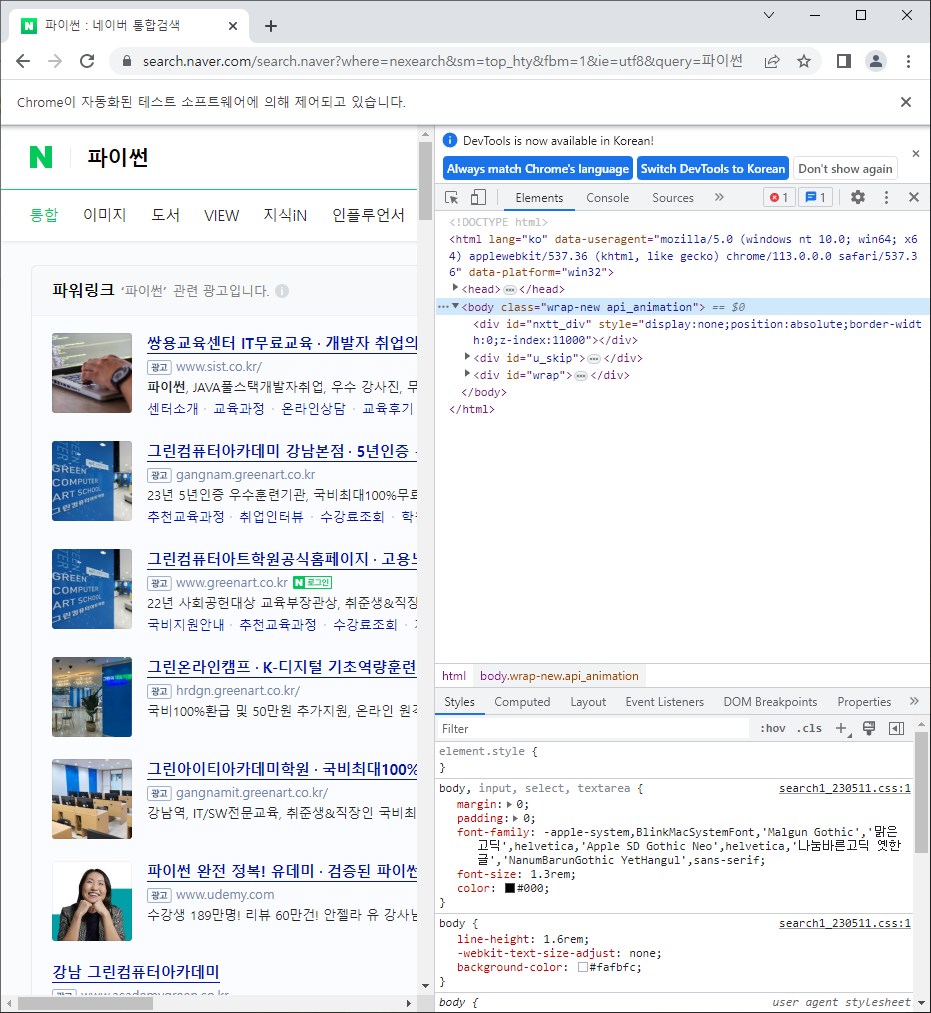The width and height of the screenshot is (931, 1013).
Task: Switch to the Sources tab
Action: pyautogui.click(x=673, y=198)
